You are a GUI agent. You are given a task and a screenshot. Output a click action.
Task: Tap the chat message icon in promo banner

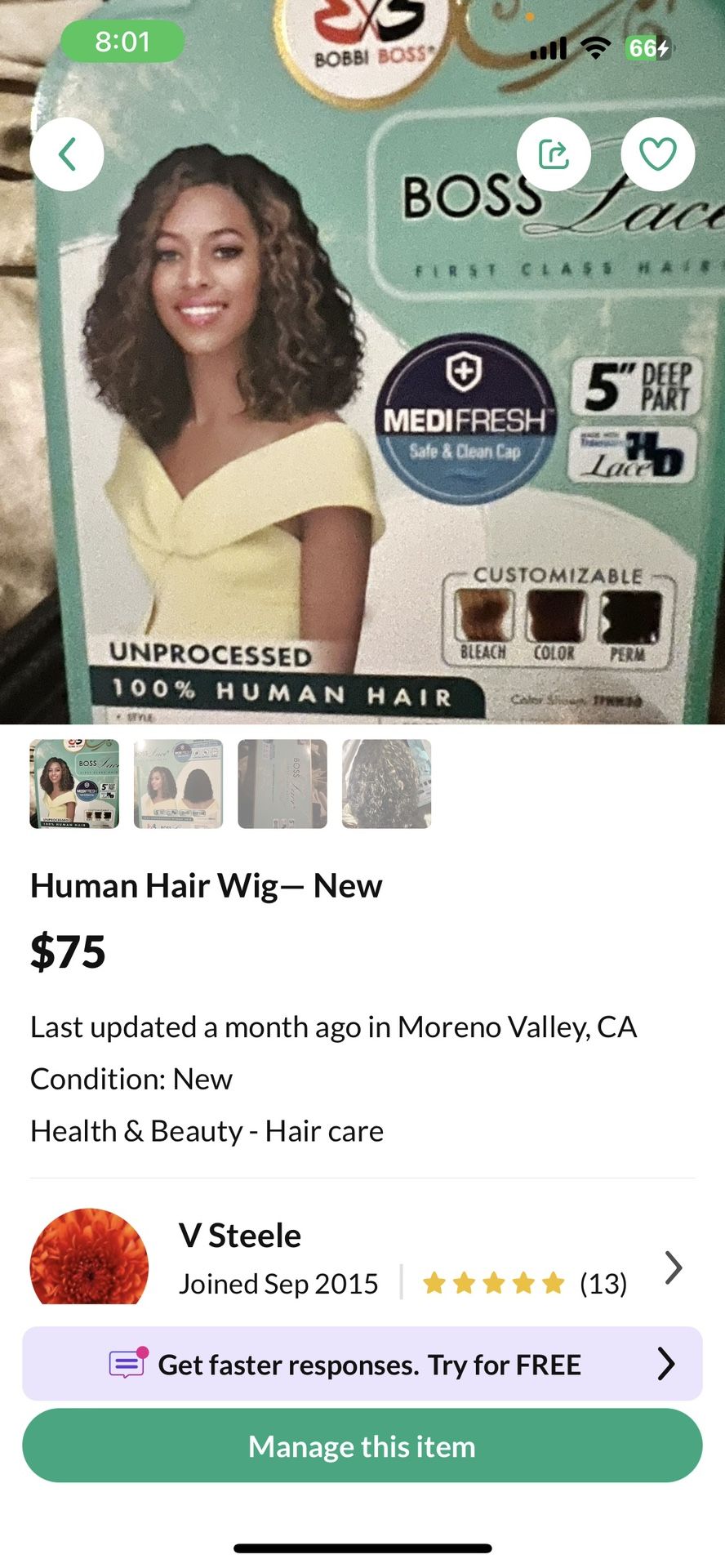pos(129,1363)
